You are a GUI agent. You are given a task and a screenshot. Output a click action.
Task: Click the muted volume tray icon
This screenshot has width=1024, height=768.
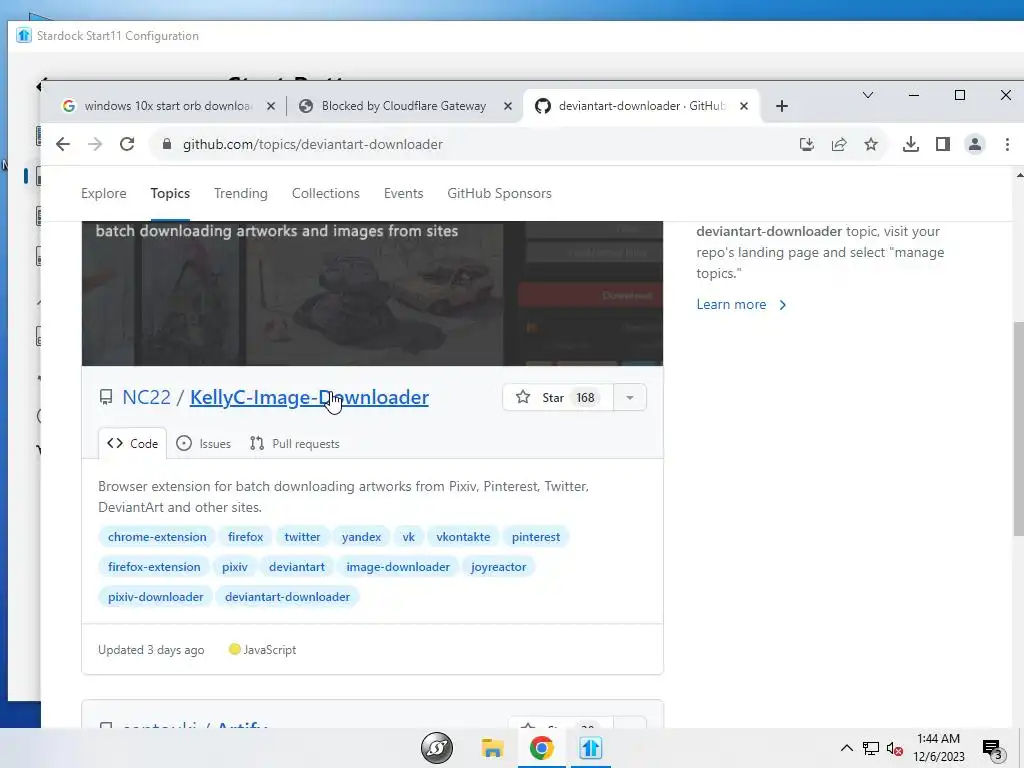pos(895,748)
